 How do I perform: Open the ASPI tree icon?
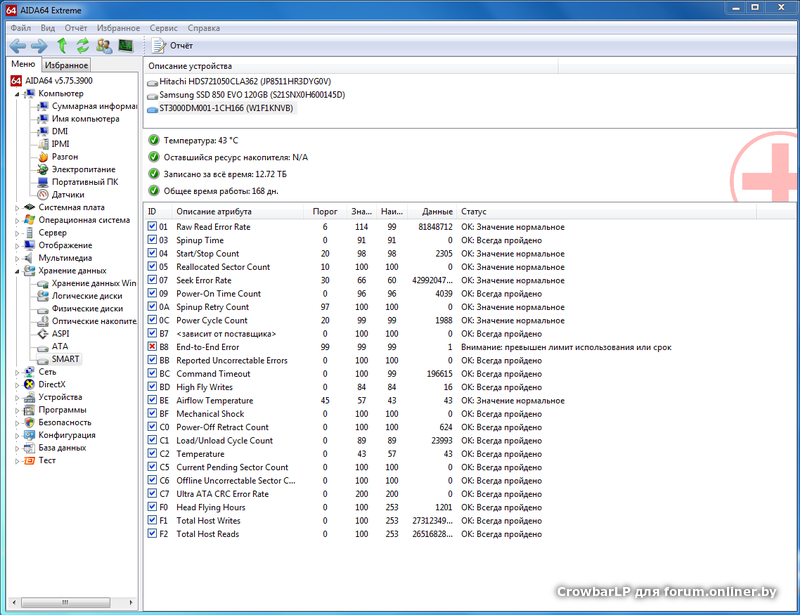tap(43, 334)
